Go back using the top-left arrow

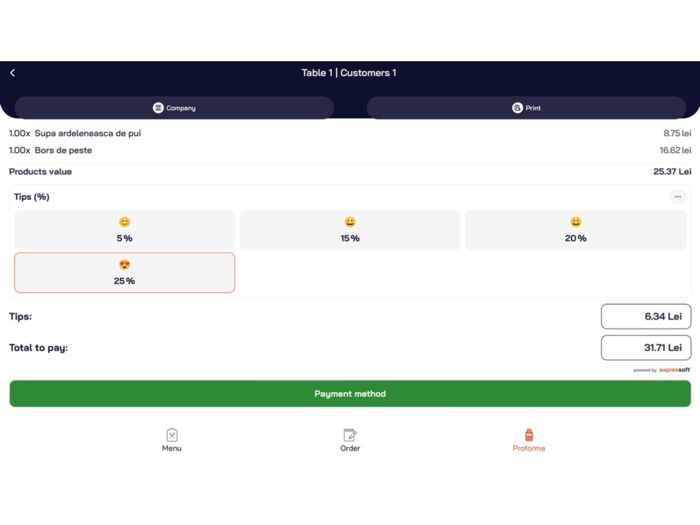(12, 73)
